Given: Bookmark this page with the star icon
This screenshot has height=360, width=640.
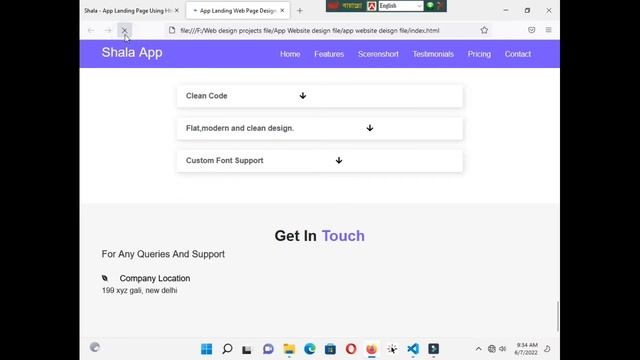Looking at the screenshot, I should click(x=484, y=30).
